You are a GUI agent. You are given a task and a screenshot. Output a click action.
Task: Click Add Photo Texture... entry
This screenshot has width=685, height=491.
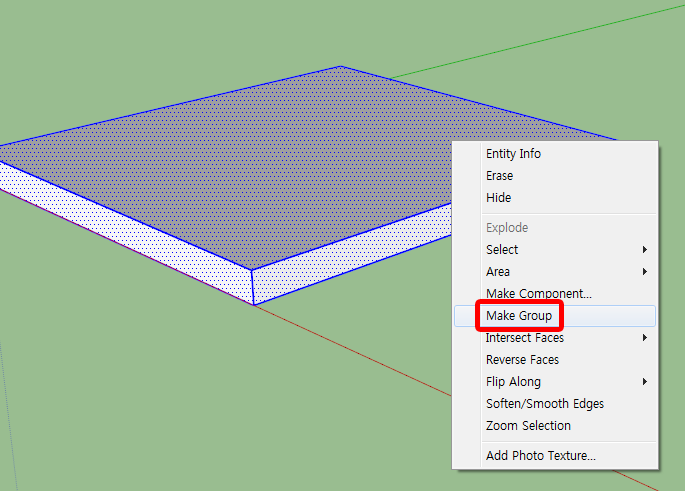pyautogui.click(x=555, y=456)
